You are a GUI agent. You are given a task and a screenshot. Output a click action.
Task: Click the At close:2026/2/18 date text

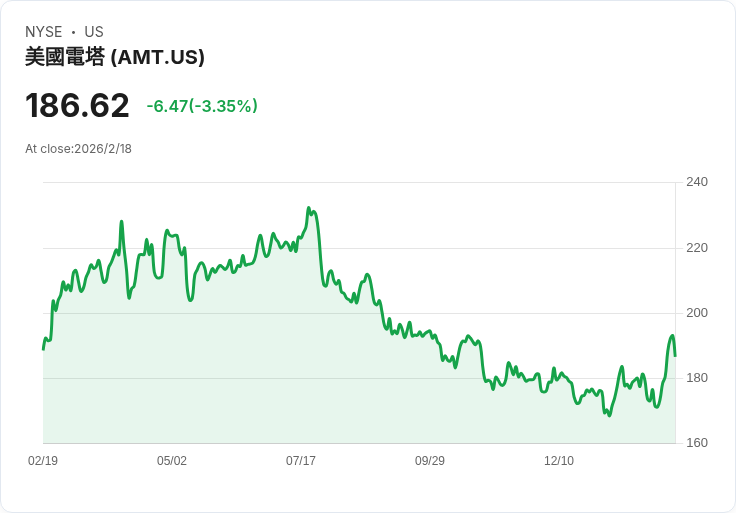[x=78, y=149]
